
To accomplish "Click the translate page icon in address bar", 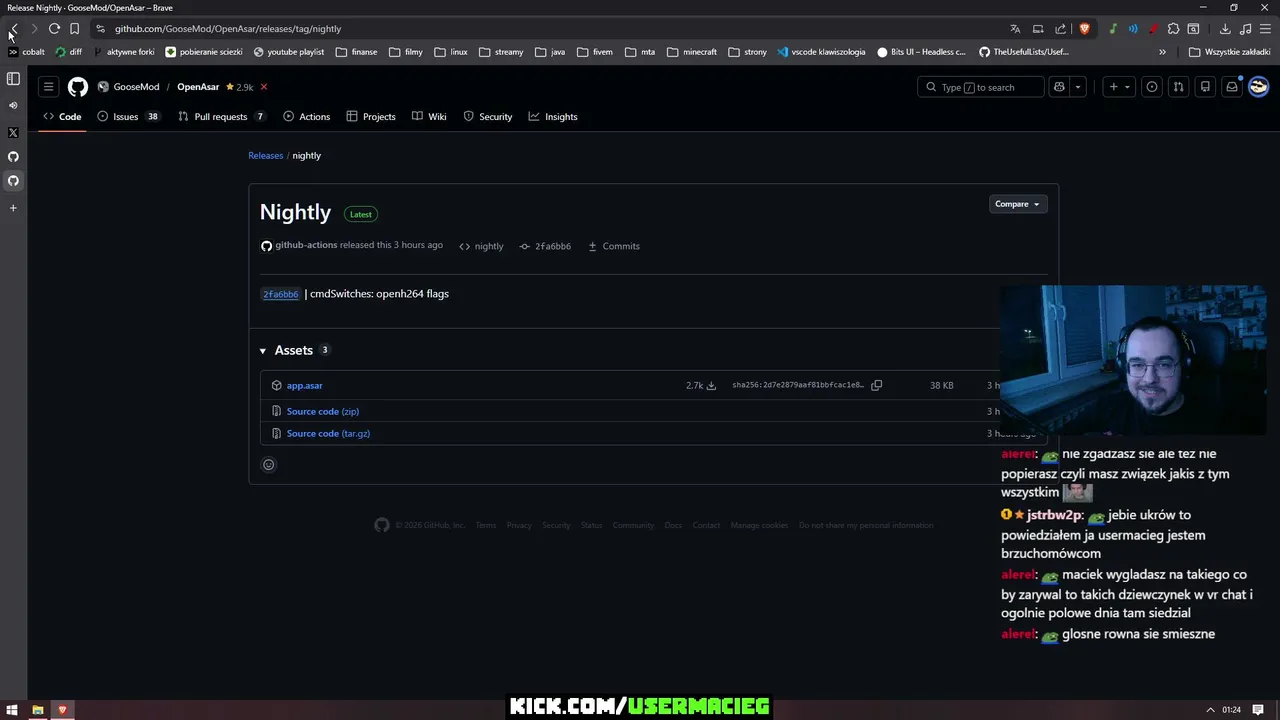I will point(1015,29).
